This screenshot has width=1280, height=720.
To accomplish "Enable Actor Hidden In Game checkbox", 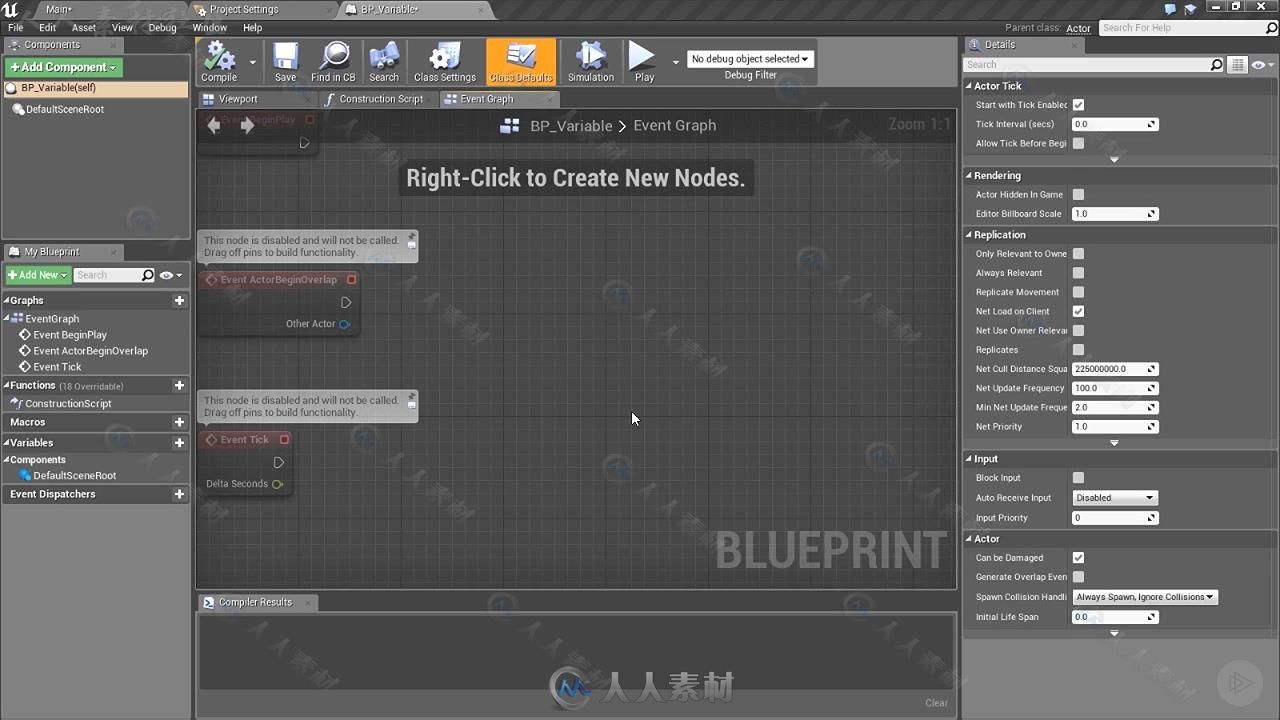I will coord(1078,195).
